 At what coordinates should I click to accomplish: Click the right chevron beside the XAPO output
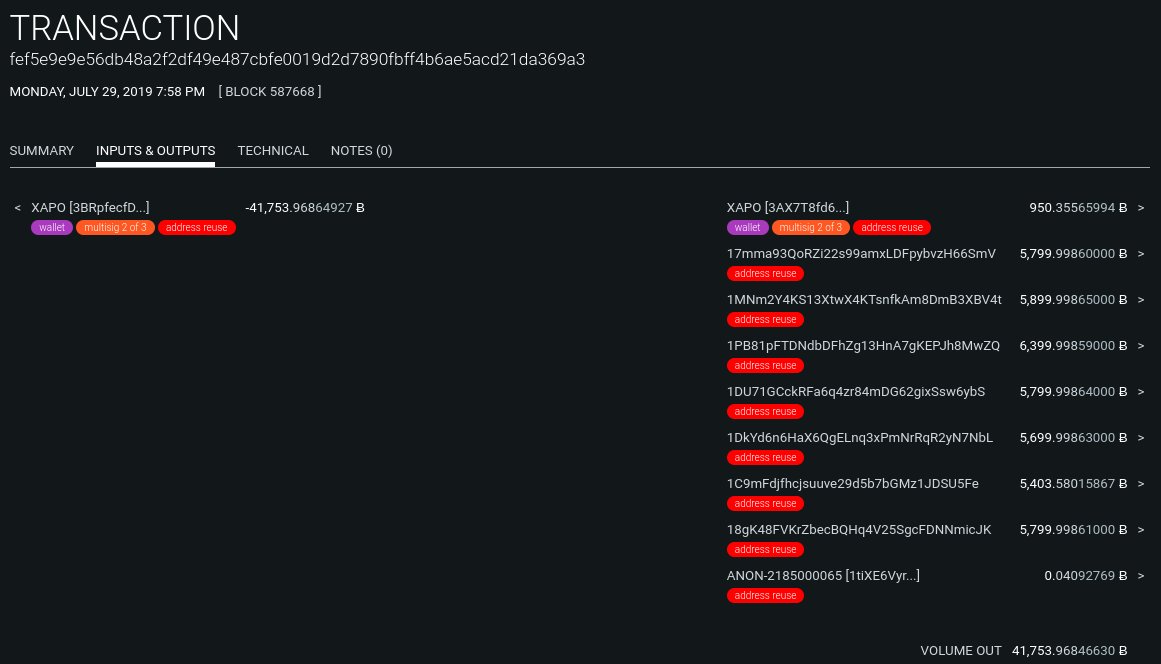click(x=1140, y=207)
